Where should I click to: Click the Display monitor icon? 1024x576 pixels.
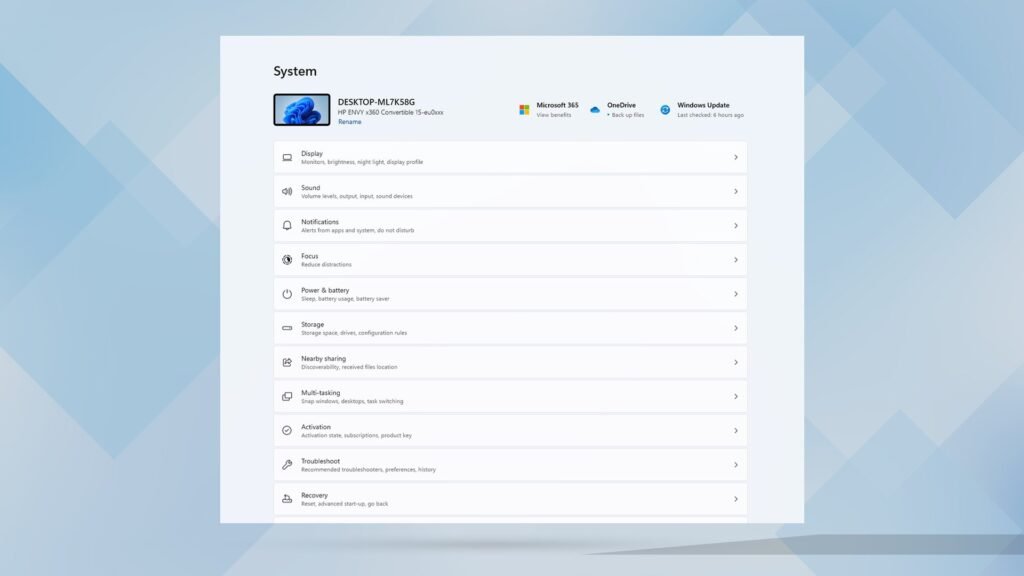(287, 157)
